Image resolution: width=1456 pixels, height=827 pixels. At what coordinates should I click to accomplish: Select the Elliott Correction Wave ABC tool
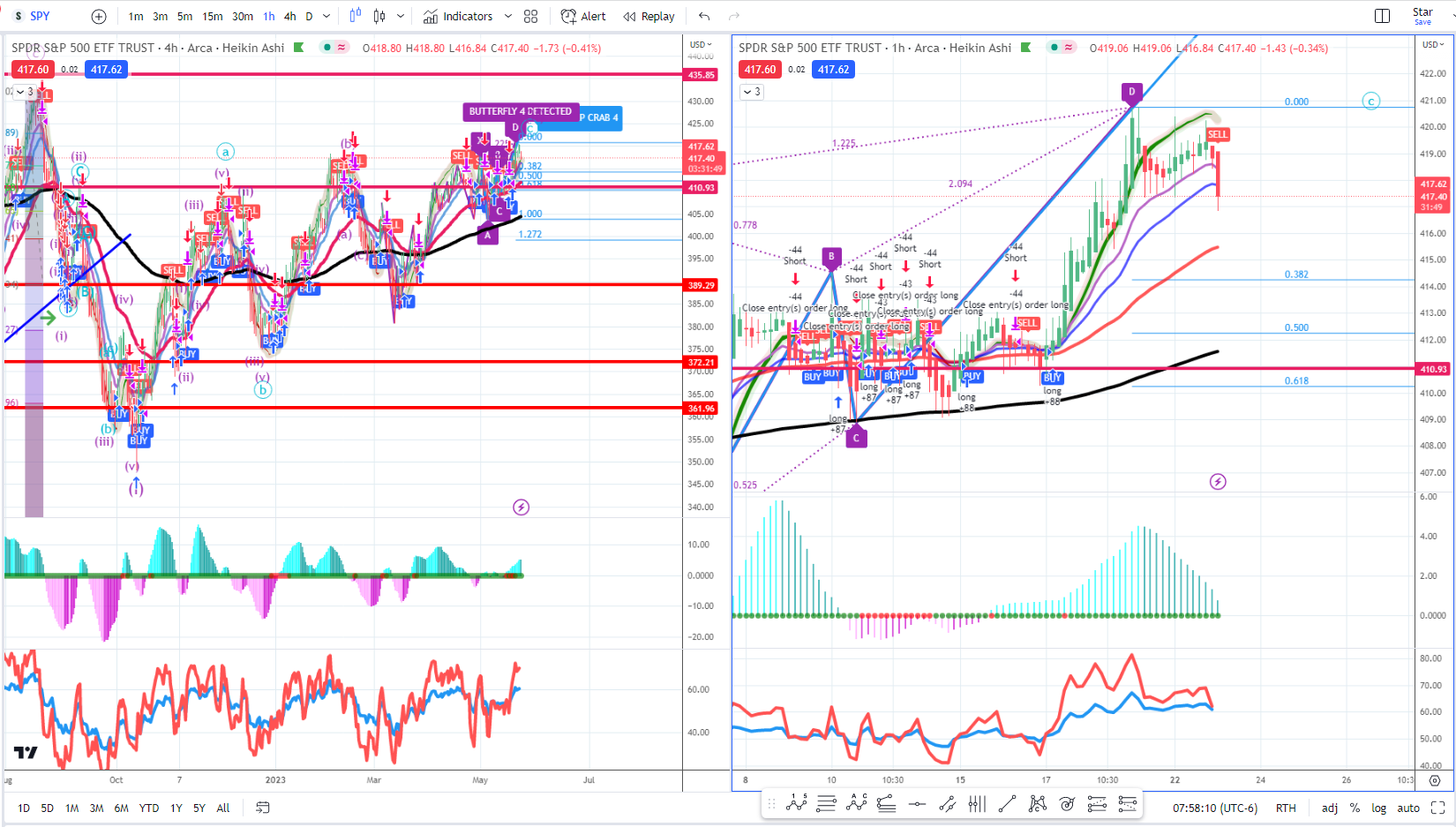coord(857,804)
